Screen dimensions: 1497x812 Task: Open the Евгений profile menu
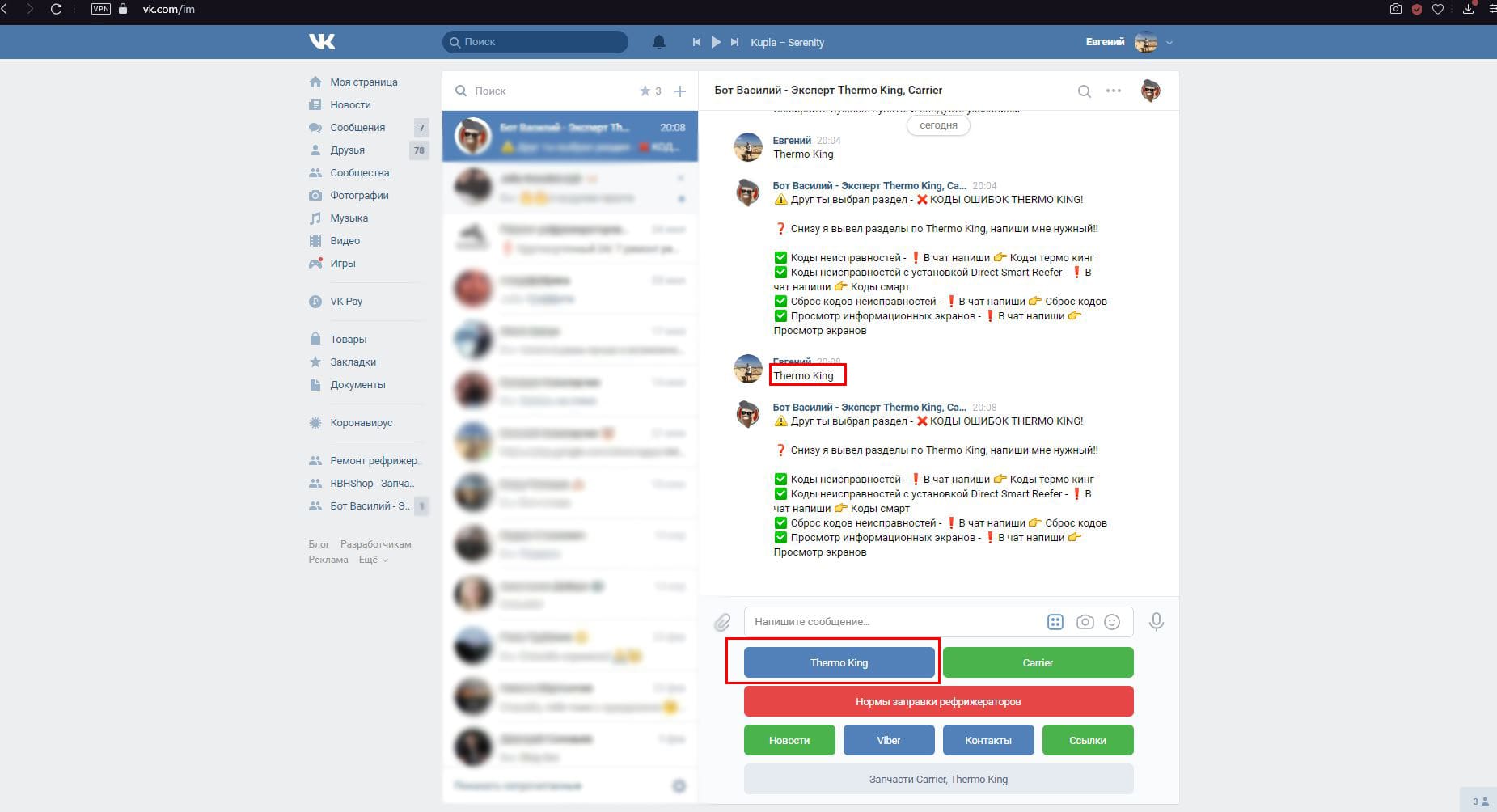pos(1129,42)
